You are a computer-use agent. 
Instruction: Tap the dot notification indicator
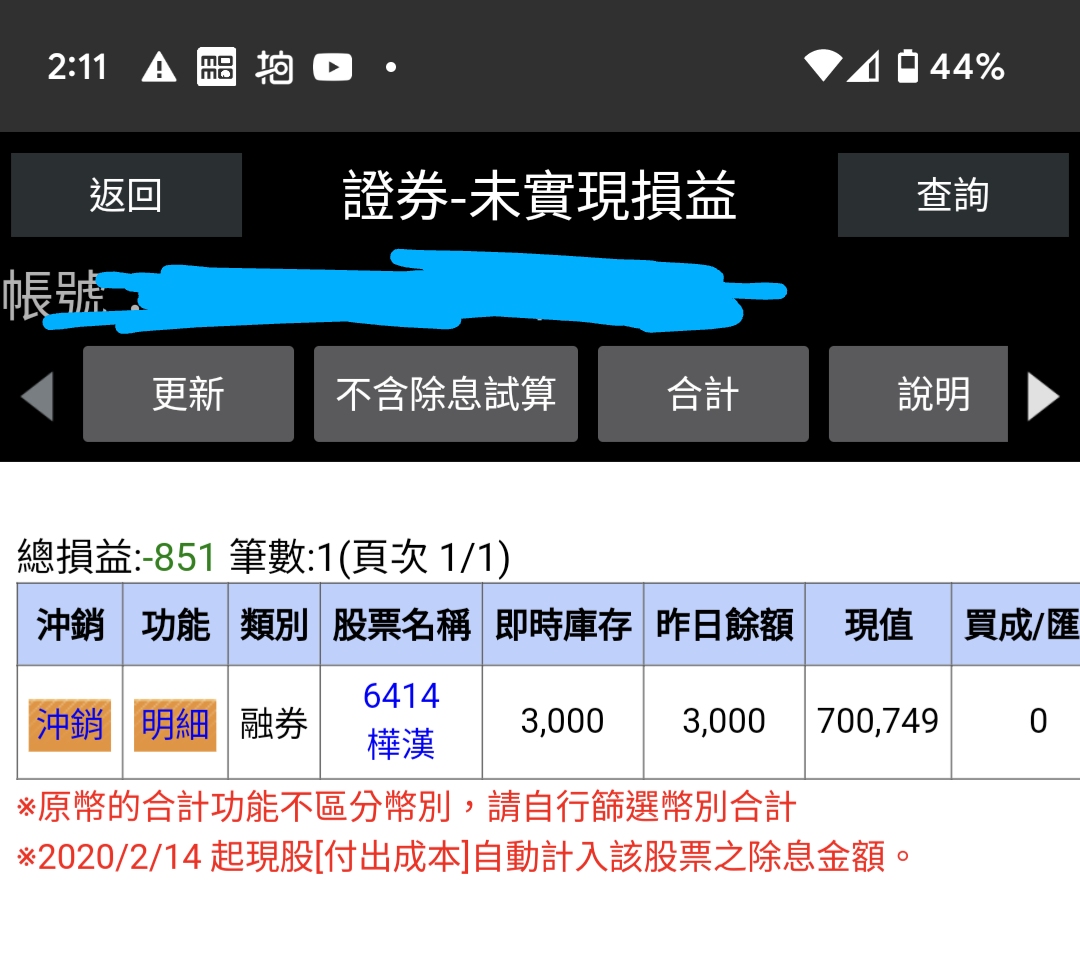389,69
